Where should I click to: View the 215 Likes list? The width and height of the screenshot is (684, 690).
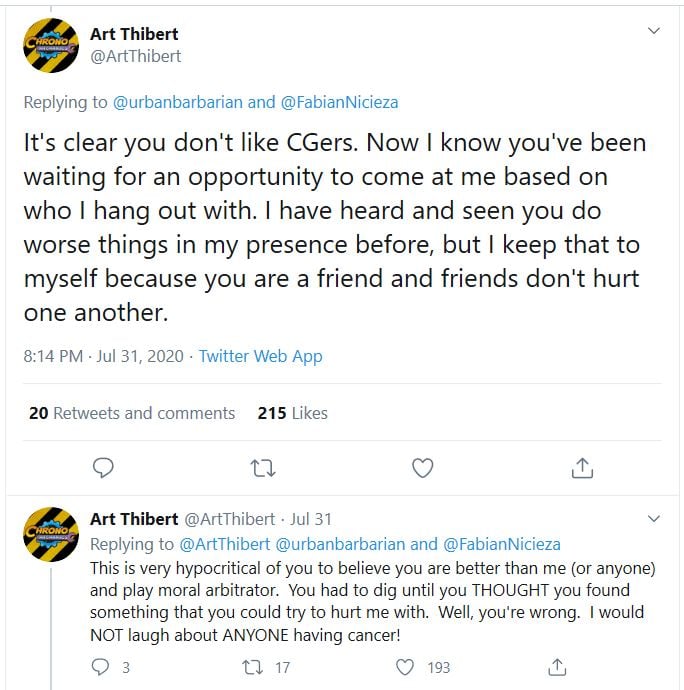[x=292, y=413]
